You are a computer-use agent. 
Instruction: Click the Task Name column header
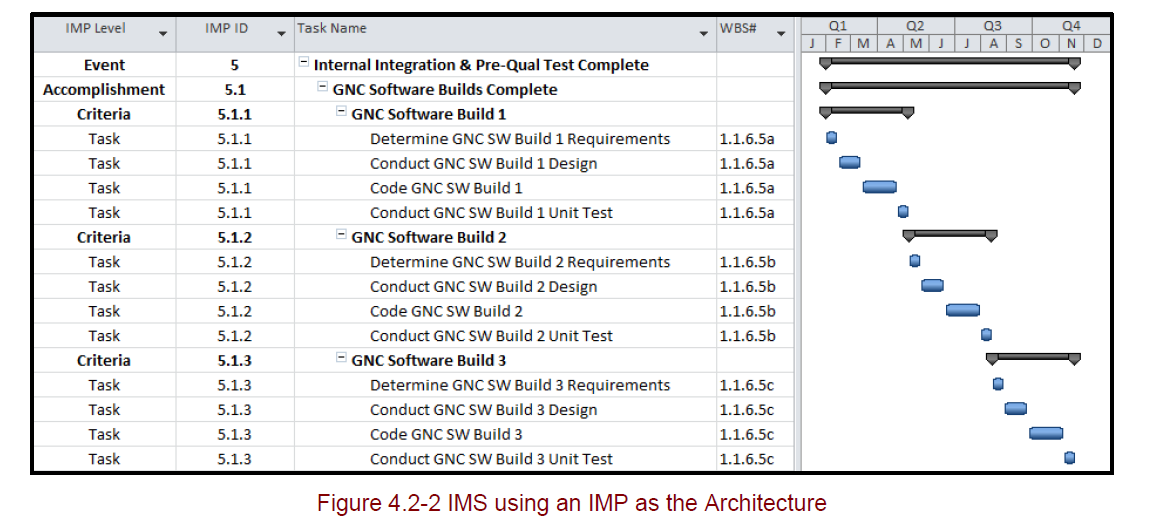(x=505, y=33)
